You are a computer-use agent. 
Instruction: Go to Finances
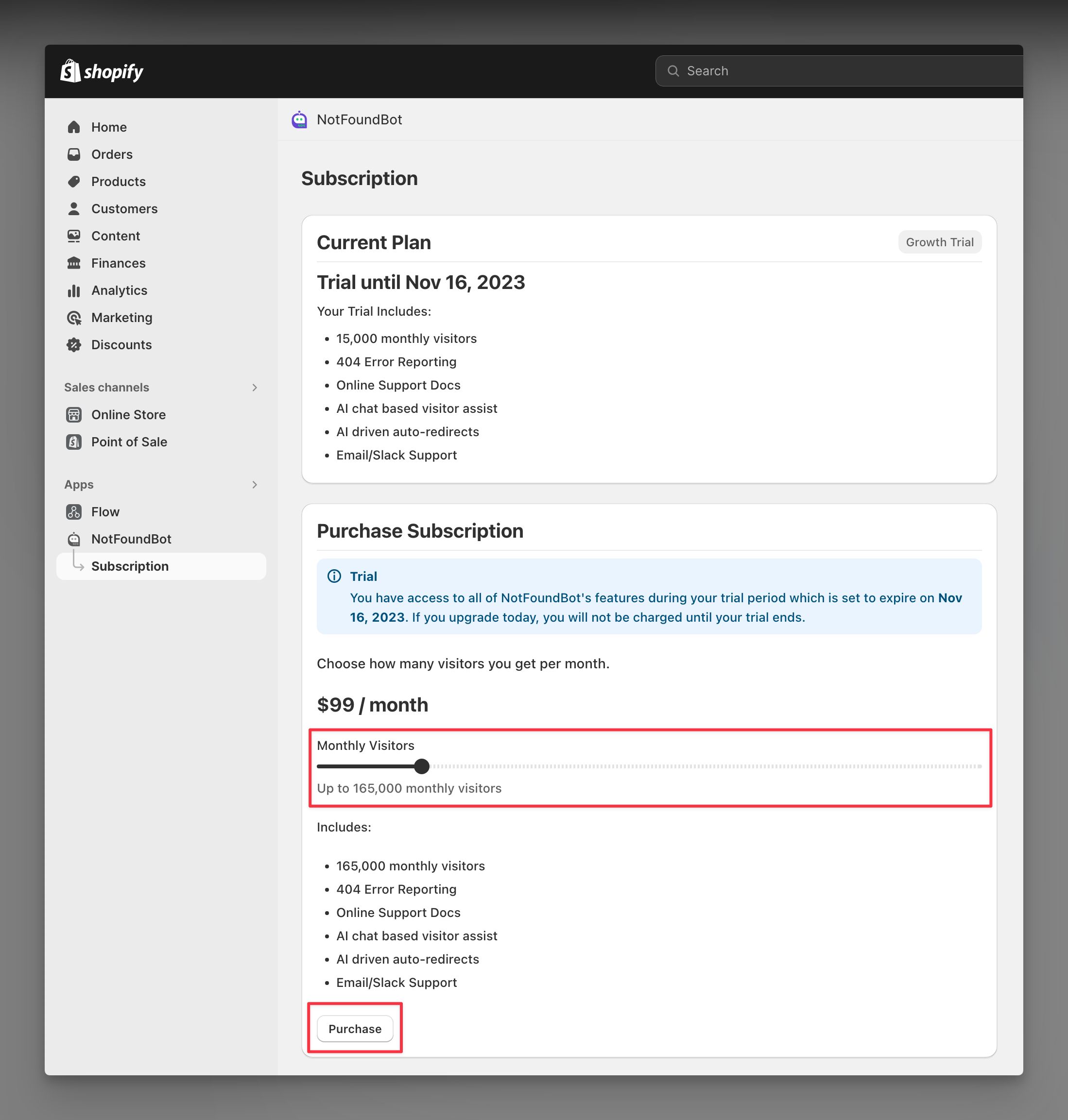coord(161,263)
